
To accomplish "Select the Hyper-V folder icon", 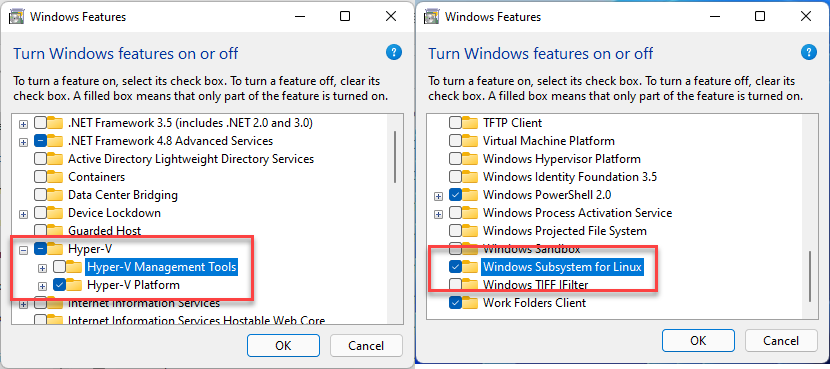I will coord(56,248).
